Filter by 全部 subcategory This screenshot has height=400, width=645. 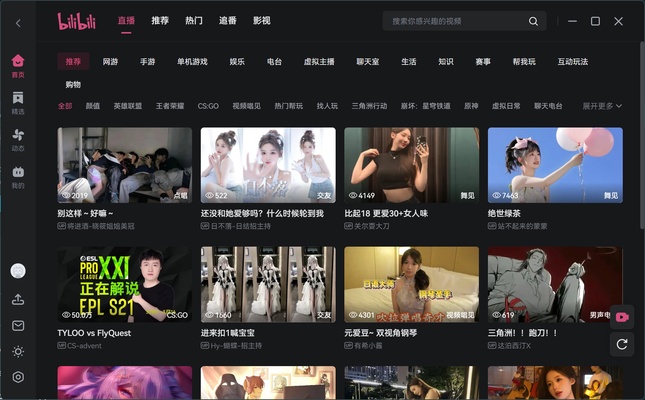(65, 106)
